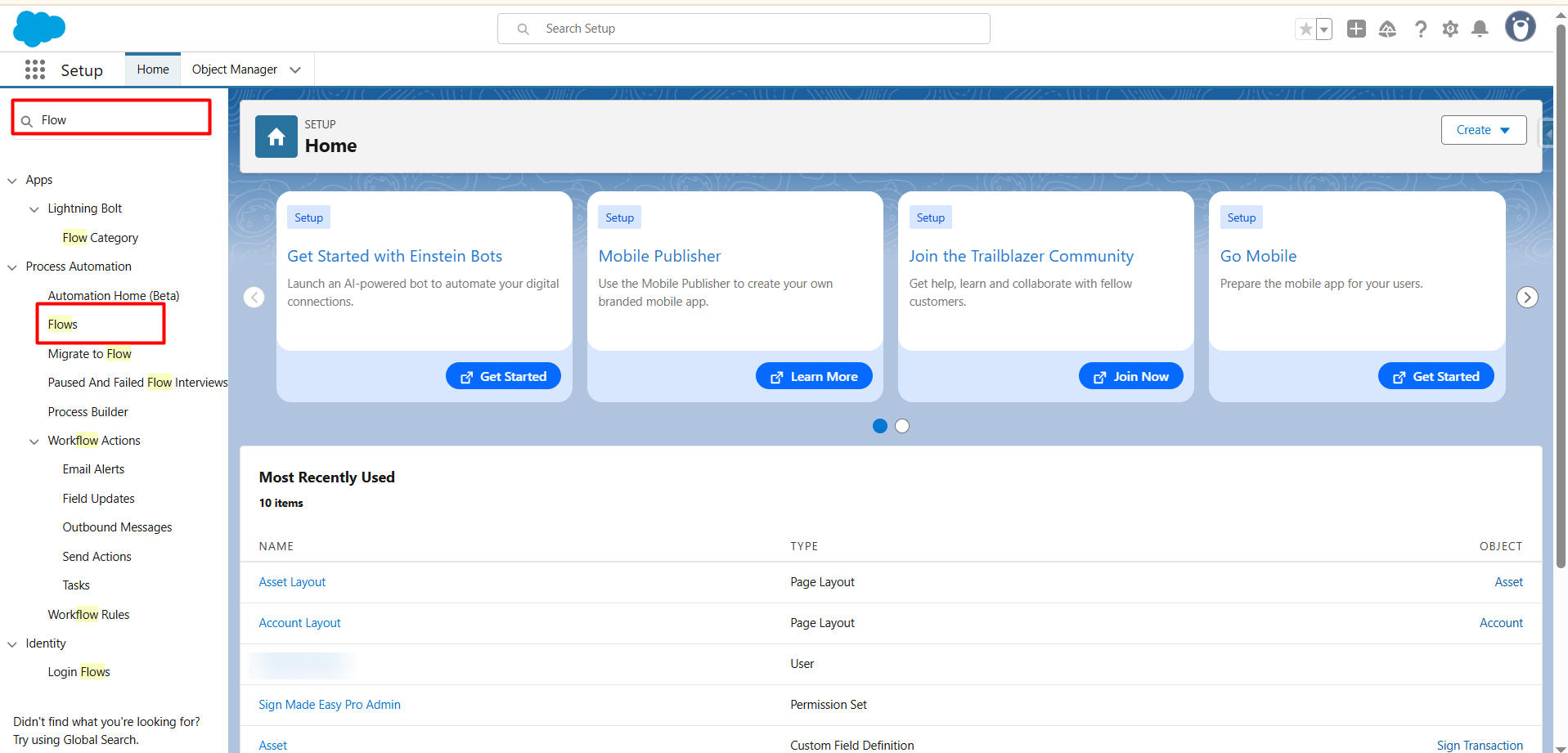Collapse the Process Automation section
Image resolution: width=1568 pixels, height=753 pixels.
[x=12, y=267]
